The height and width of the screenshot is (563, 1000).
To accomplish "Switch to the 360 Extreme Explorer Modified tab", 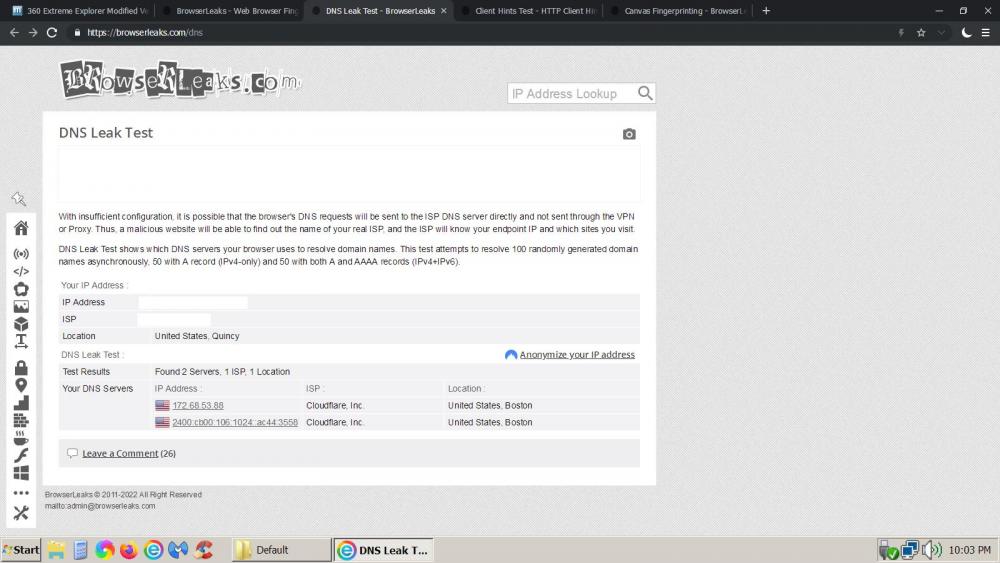I will click(x=80, y=11).
